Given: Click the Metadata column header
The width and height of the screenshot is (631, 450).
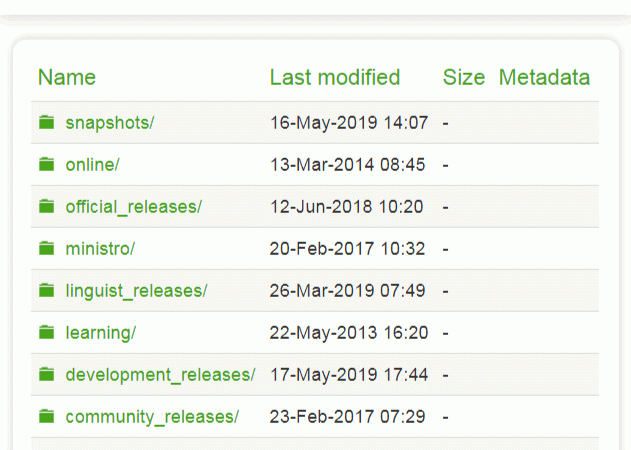Looking at the screenshot, I should click(544, 78).
